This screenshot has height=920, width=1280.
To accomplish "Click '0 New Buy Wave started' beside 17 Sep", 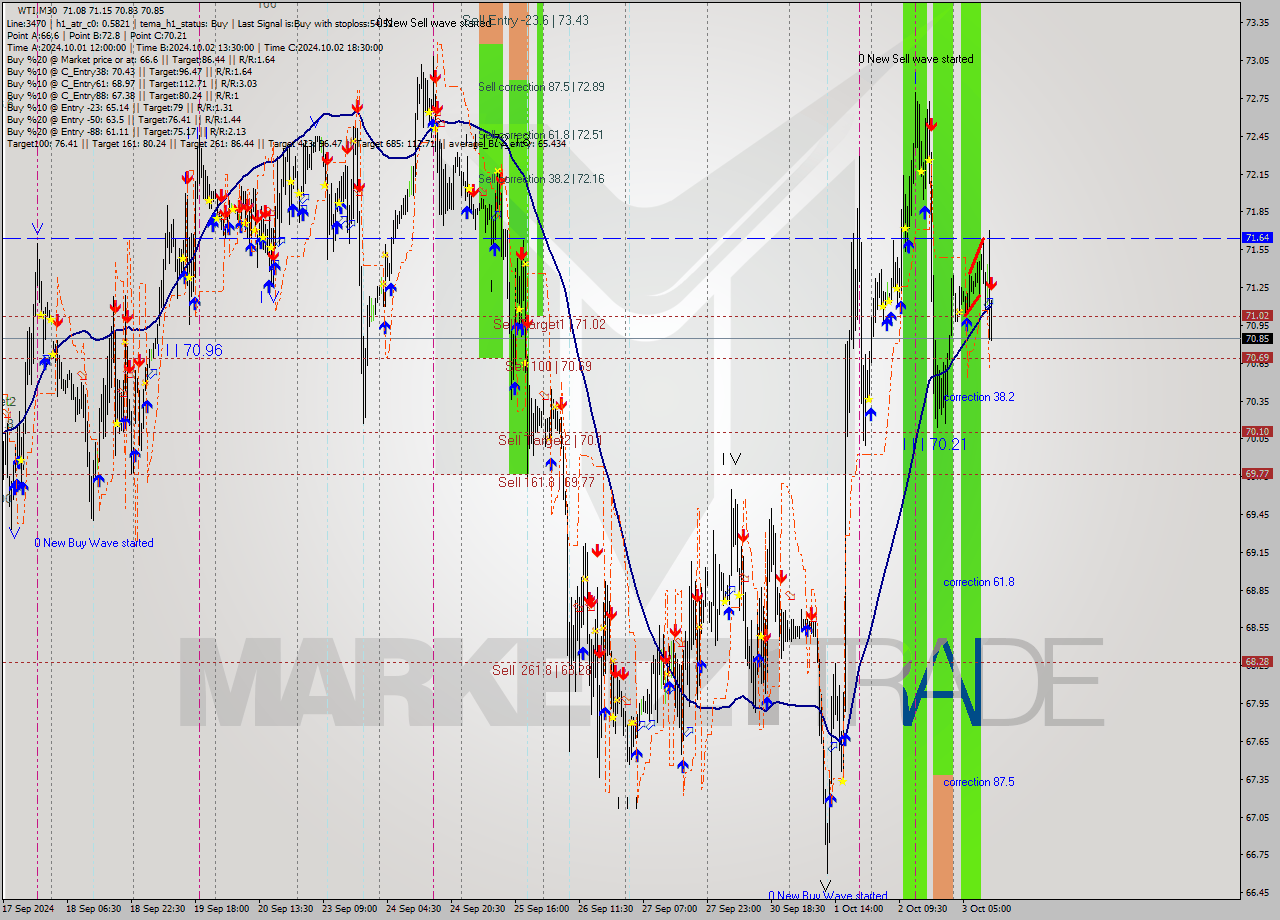I will click(x=94, y=543).
